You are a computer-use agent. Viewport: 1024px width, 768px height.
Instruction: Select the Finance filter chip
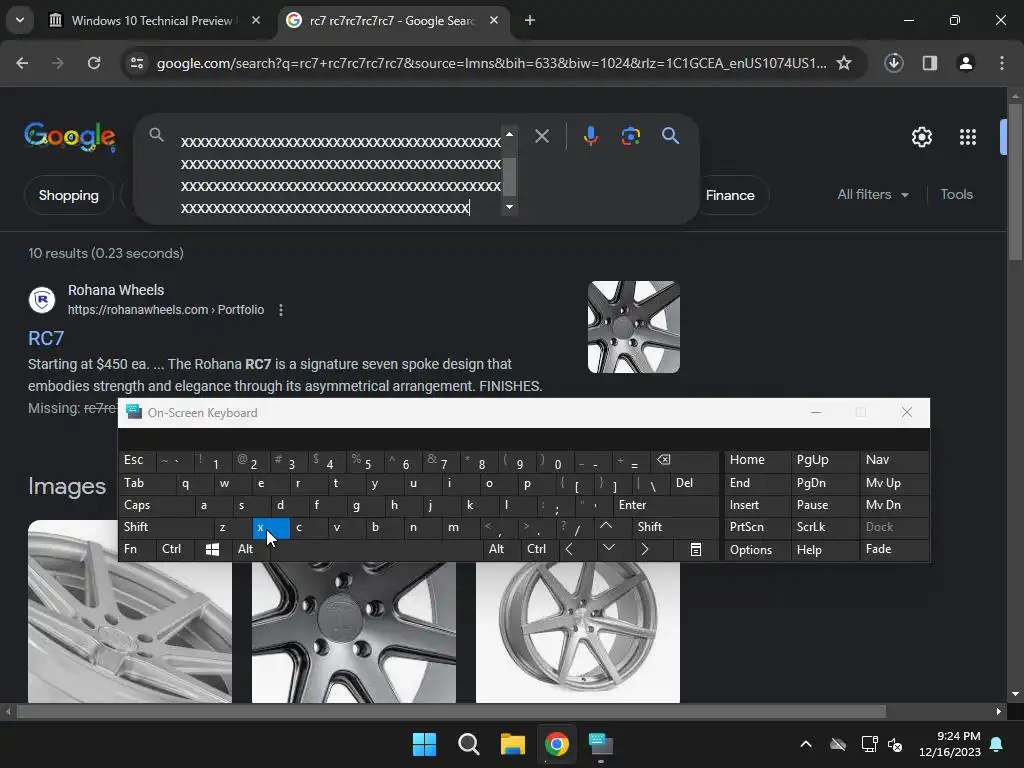click(x=730, y=195)
